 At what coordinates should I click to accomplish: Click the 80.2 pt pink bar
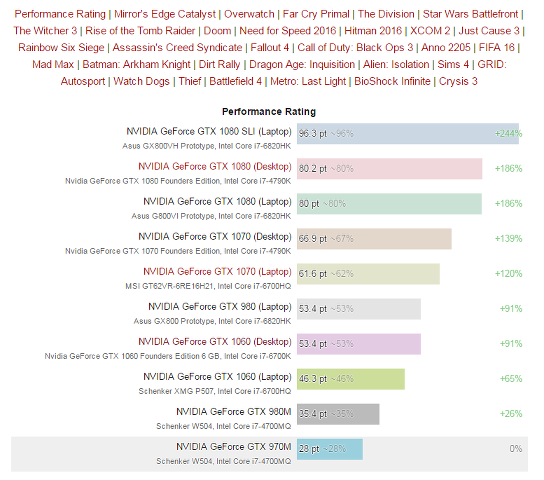(x=390, y=169)
